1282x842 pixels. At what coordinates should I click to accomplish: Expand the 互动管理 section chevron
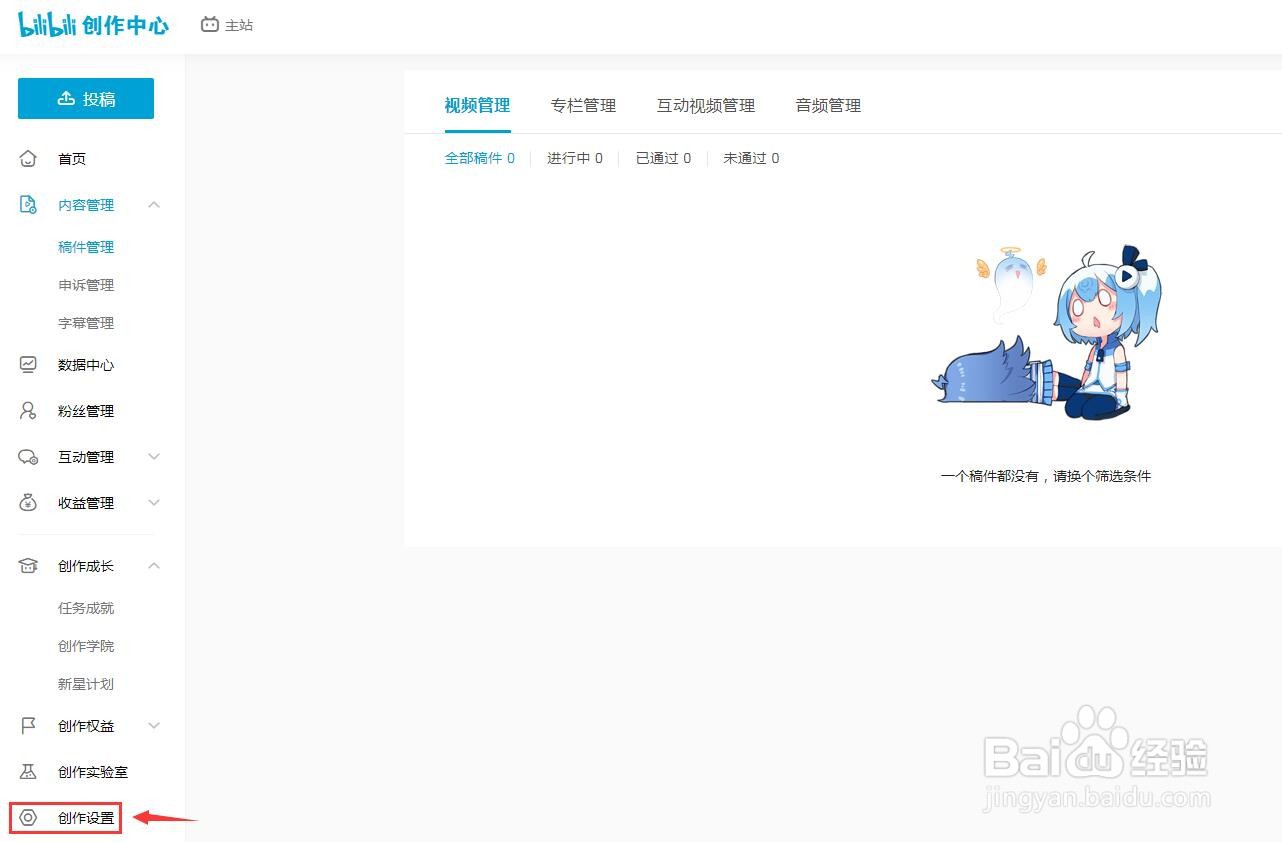[x=154, y=457]
